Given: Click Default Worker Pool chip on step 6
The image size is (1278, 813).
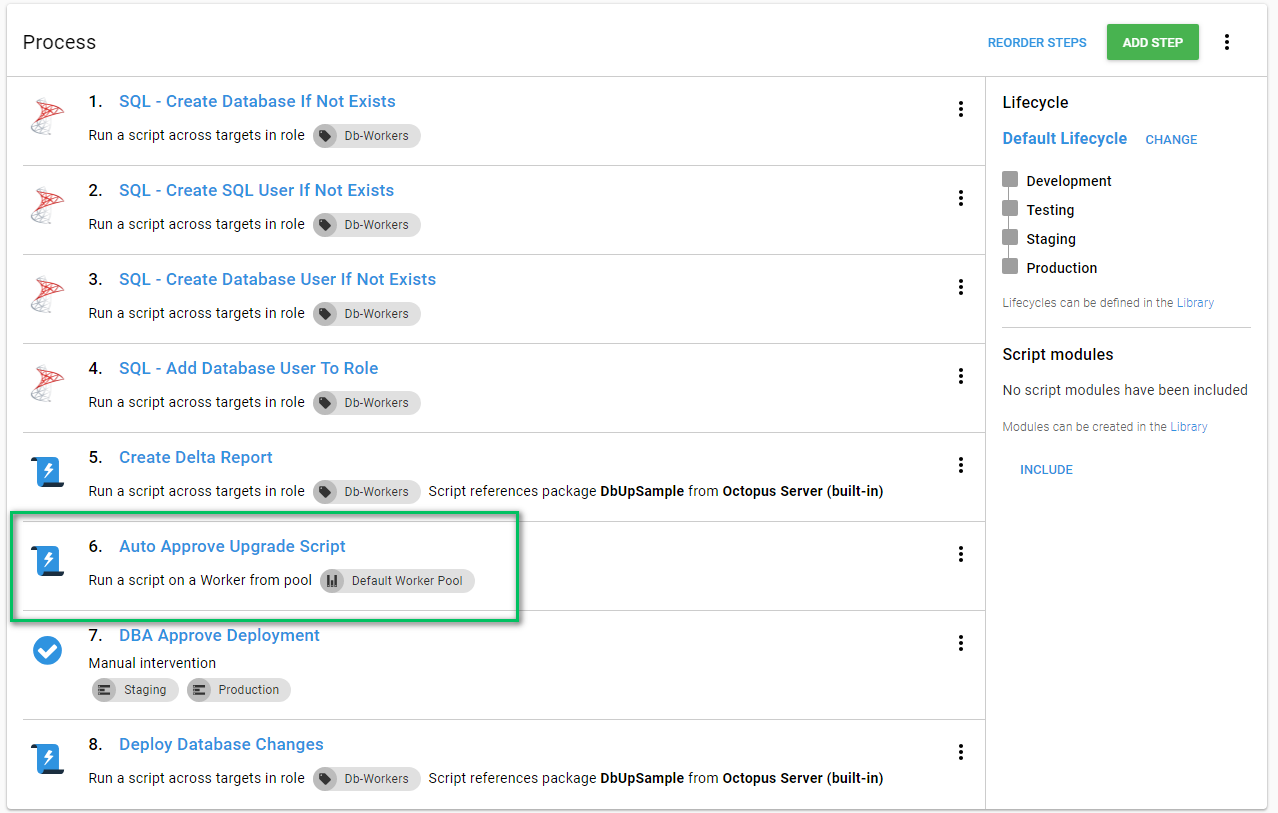Looking at the screenshot, I should coord(397,581).
